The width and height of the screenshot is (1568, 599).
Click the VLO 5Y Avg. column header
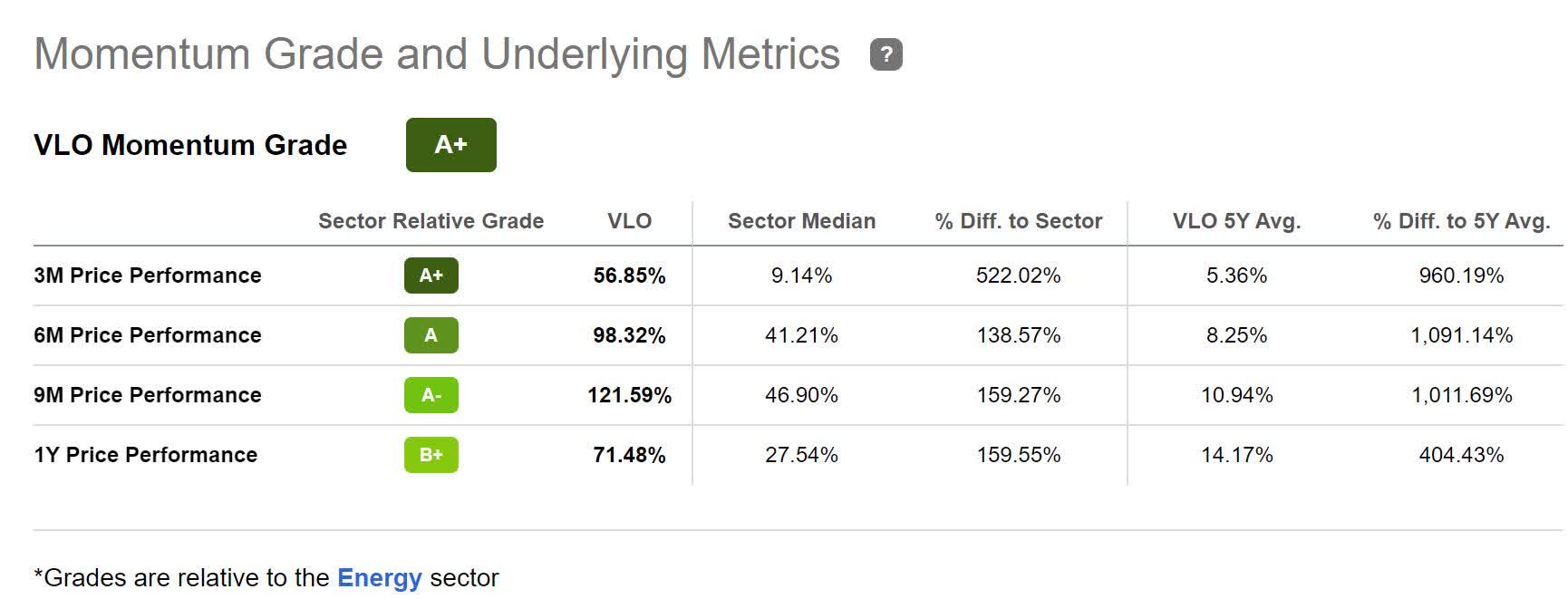1236,221
